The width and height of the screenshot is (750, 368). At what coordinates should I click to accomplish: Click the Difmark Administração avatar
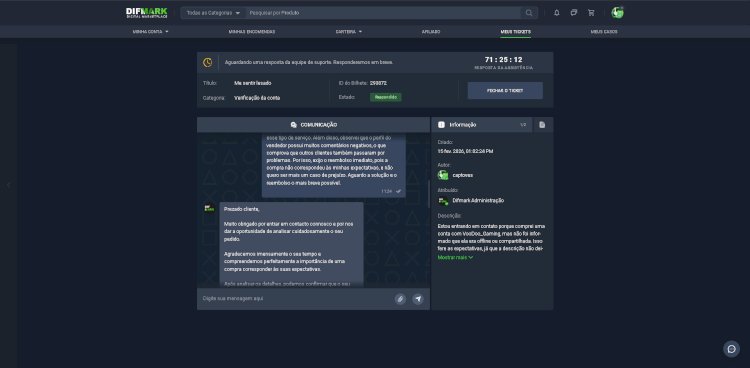point(443,201)
